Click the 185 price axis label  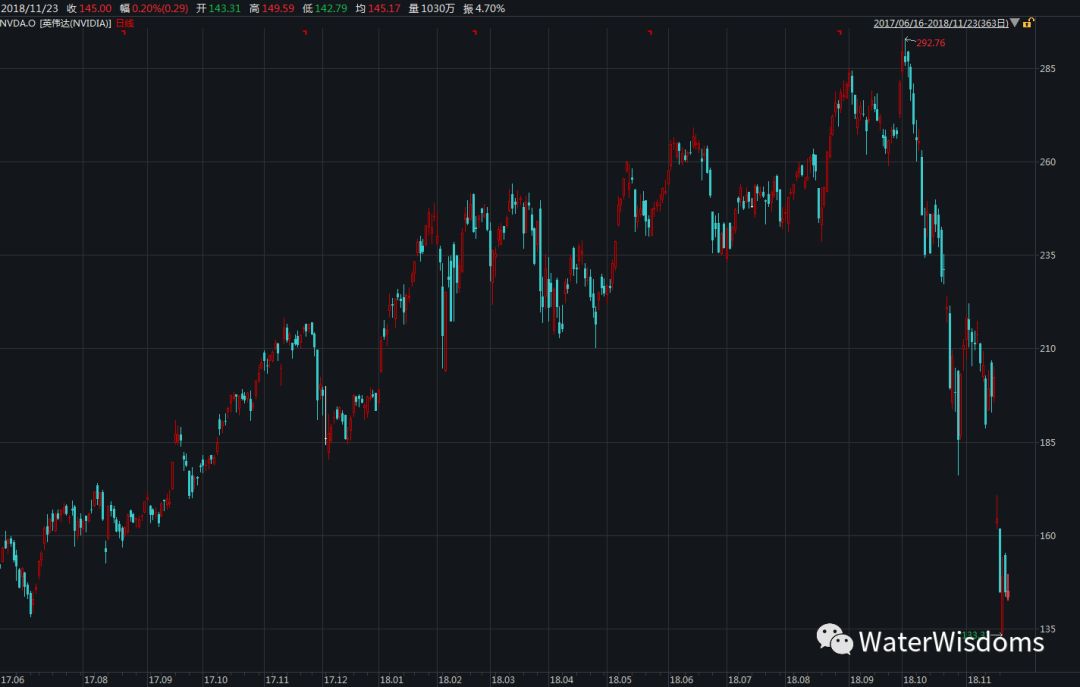click(1048, 442)
